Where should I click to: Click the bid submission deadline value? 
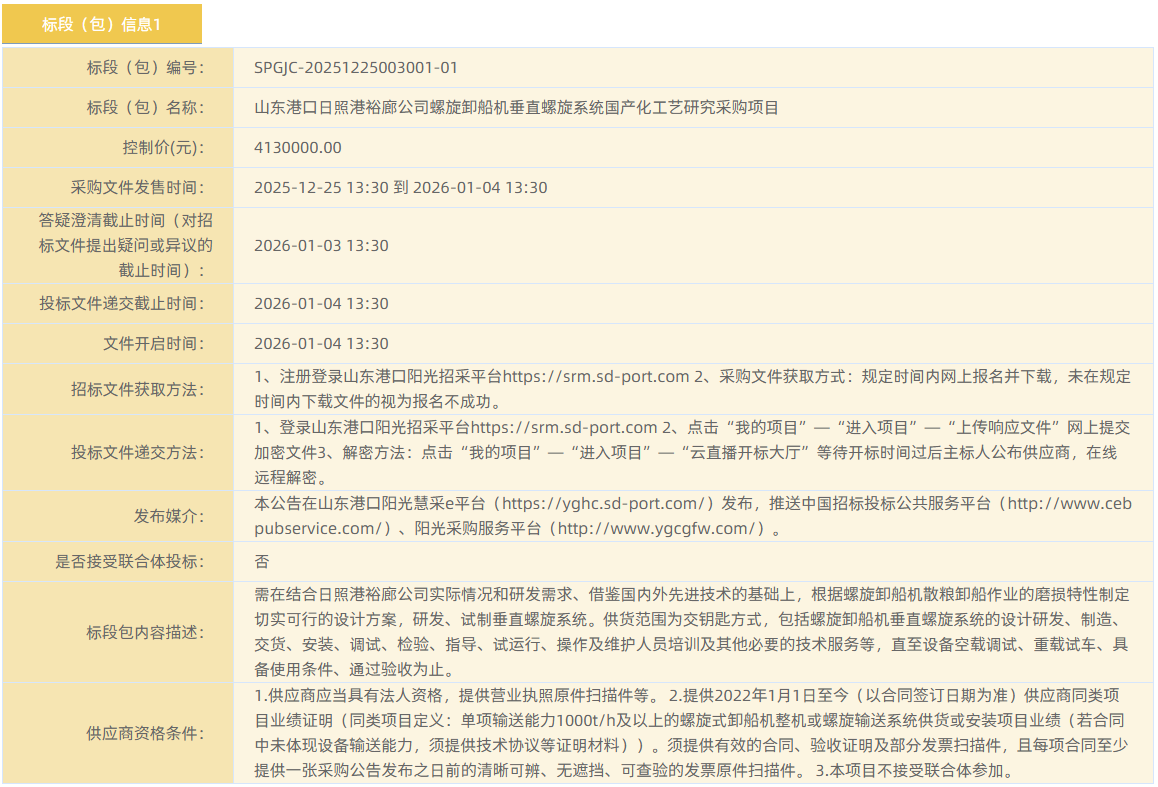click(x=321, y=304)
